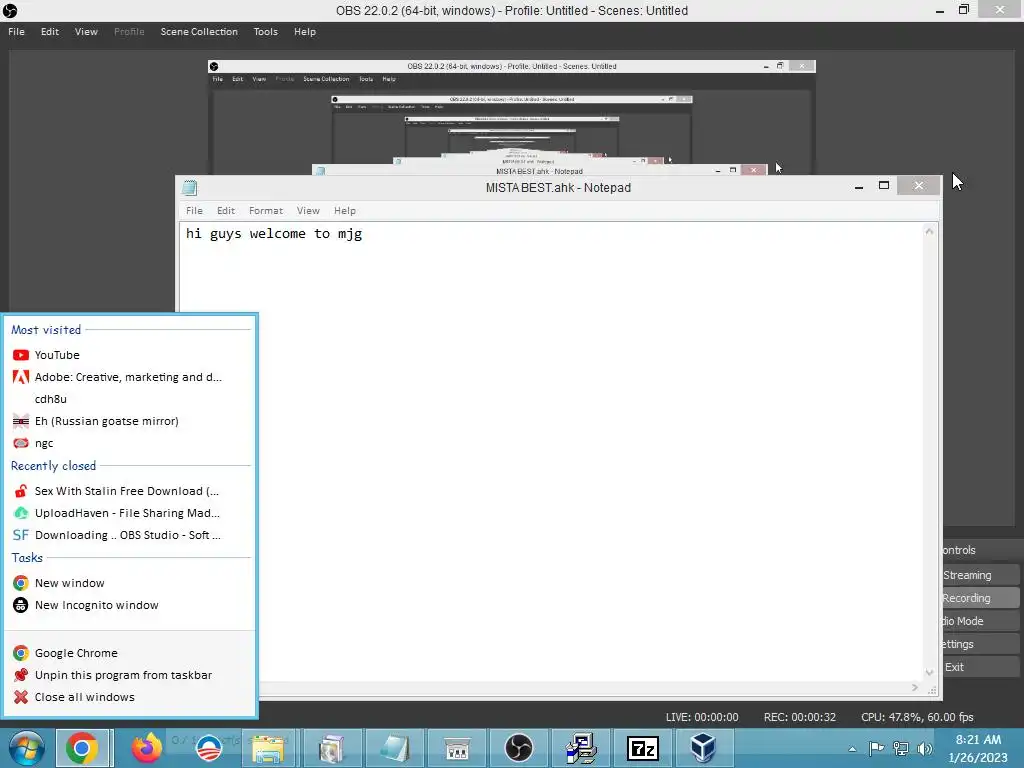Click the volume speaker tray icon
Image resolution: width=1024 pixels, height=768 pixels.
click(x=924, y=748)
